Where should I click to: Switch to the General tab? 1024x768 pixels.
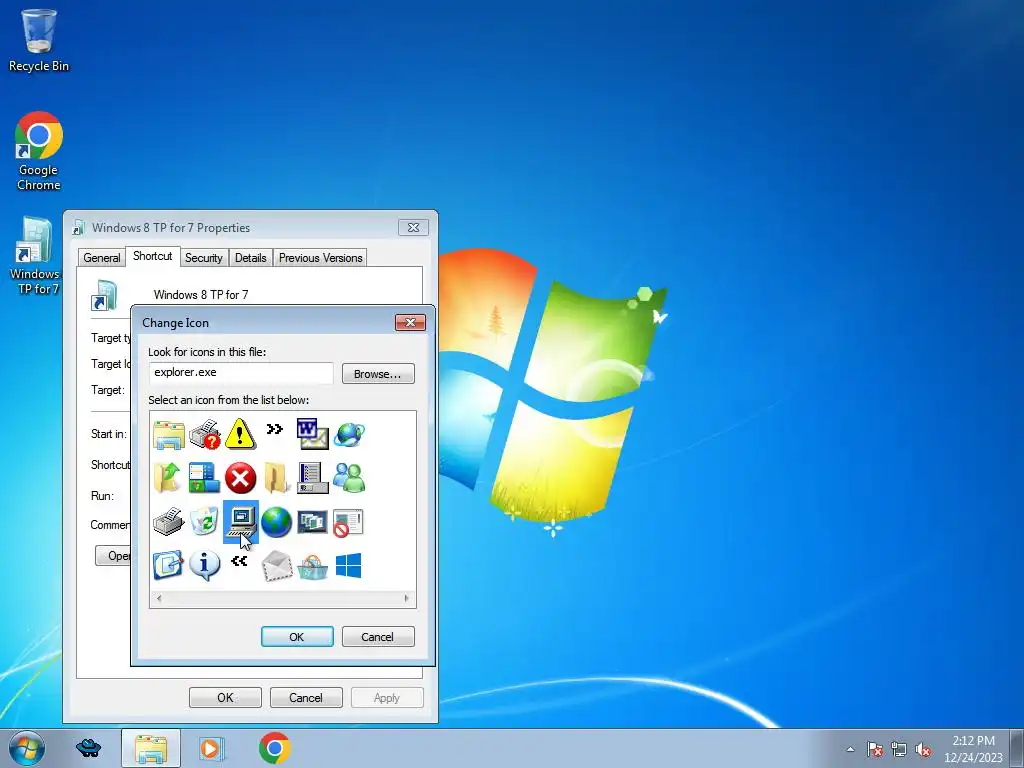(102, 258)
